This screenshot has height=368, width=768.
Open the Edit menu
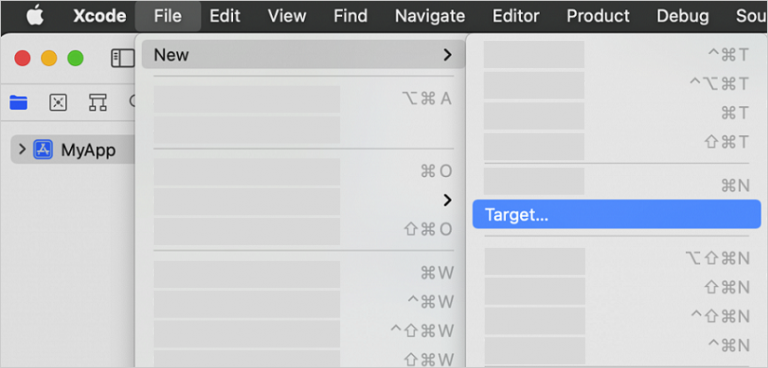(x=224, y=16)
